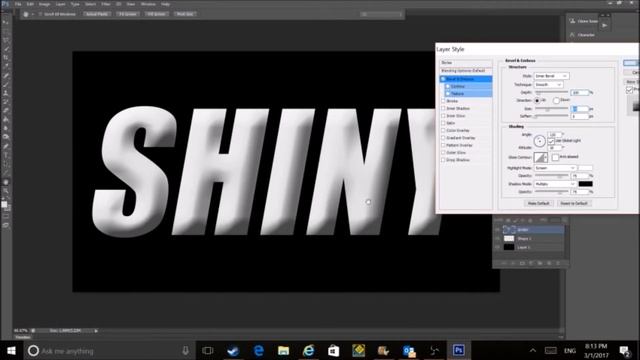This screenshot has width=640, height=360.
Task: Click the Actual Pixels button
Action: tap(97, 14)
